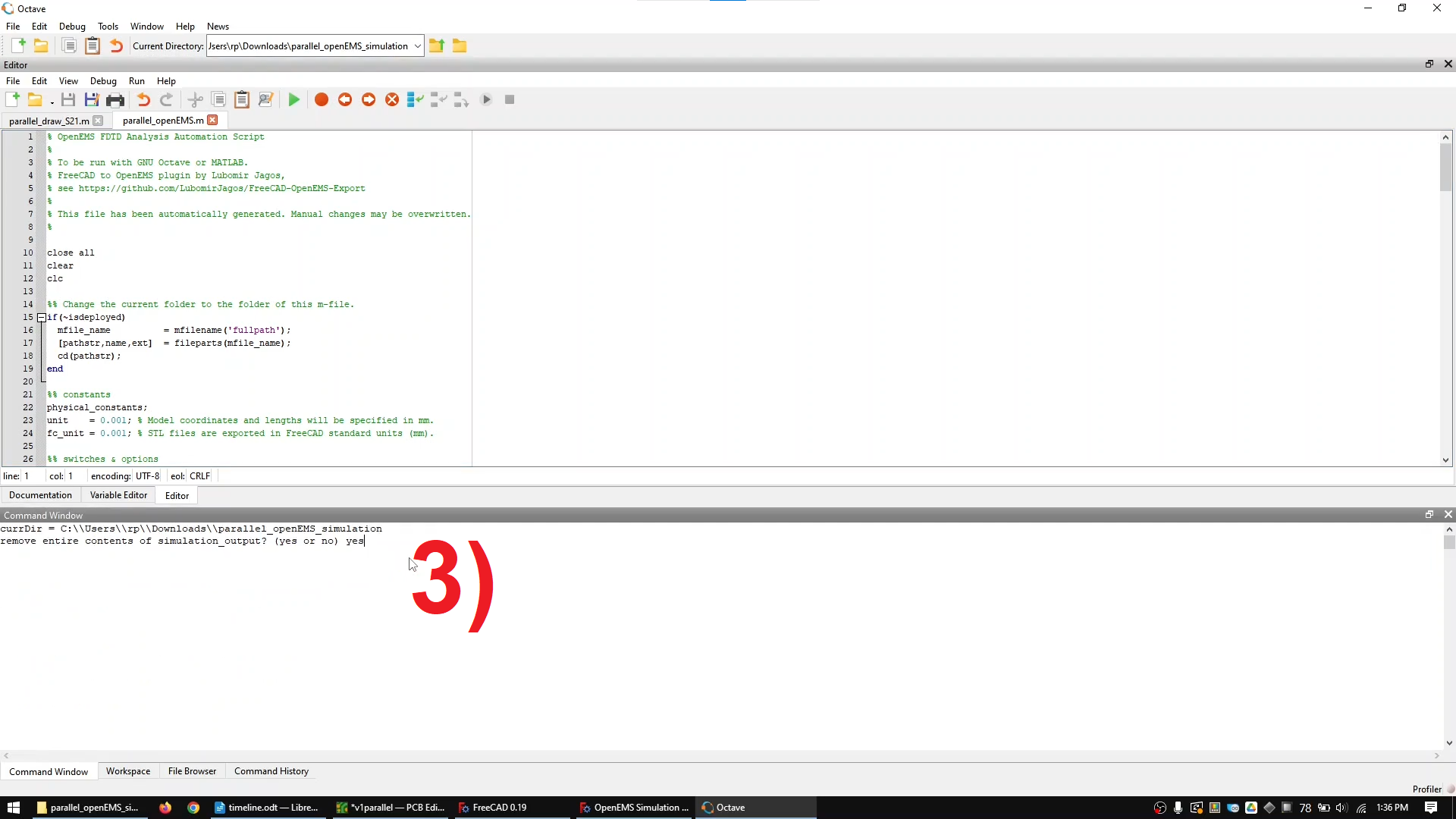
Task: Click the Undo icon in editor toolbar
Action: (x=144, y=99)
